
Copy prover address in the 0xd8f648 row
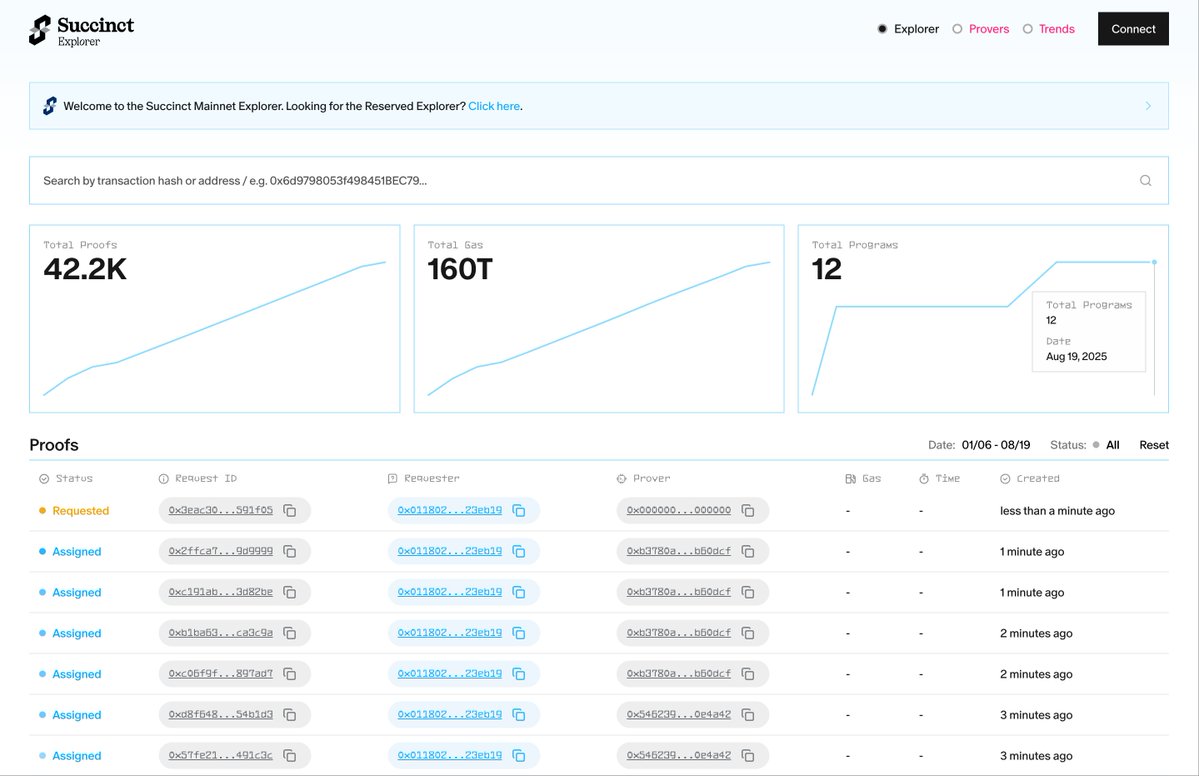pos(748,715)
